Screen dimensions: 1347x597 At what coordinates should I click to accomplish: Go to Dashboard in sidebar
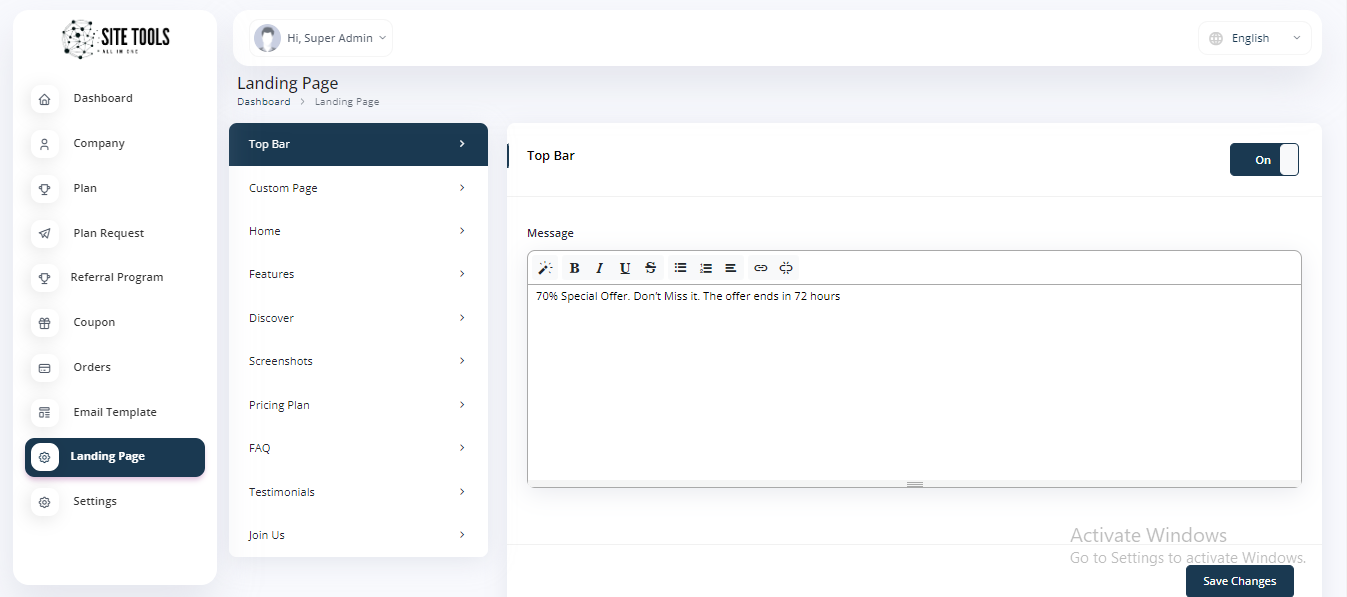[x=102, y=98]
